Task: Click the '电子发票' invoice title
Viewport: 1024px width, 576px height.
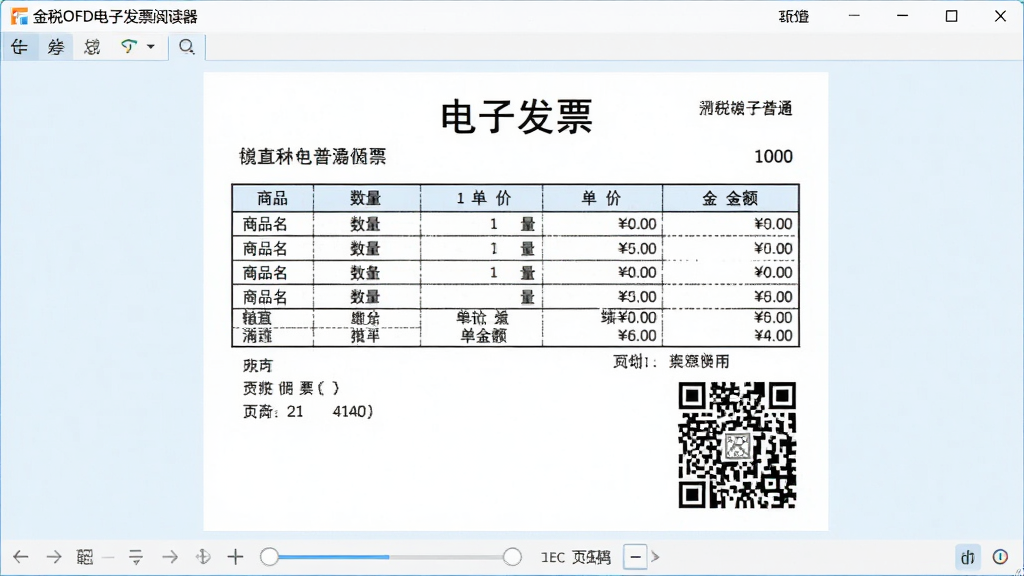Action: pos(517,117)
